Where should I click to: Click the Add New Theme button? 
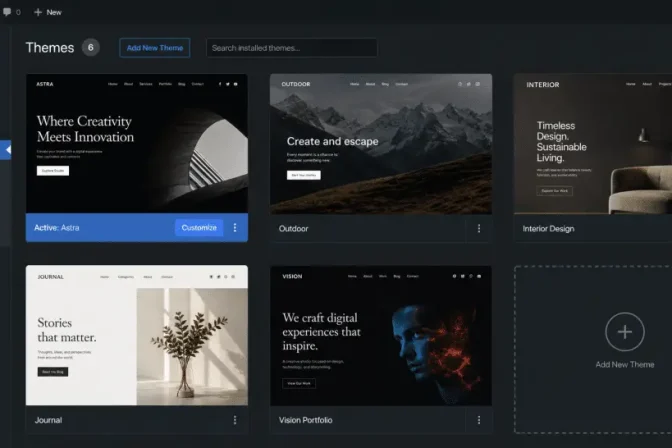click(155, 48)
